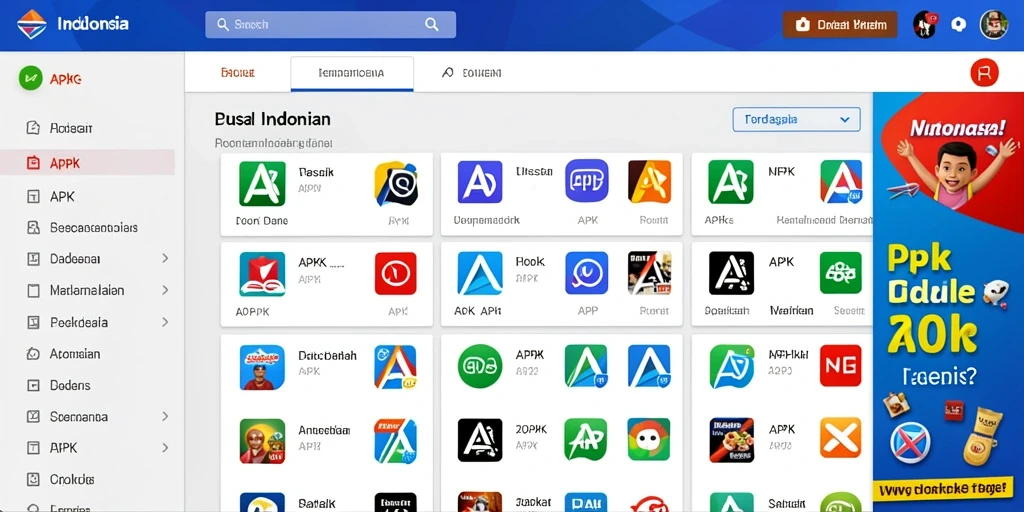
Task: Open the food photo icon in the bottom right card
Action: [731, 440]
